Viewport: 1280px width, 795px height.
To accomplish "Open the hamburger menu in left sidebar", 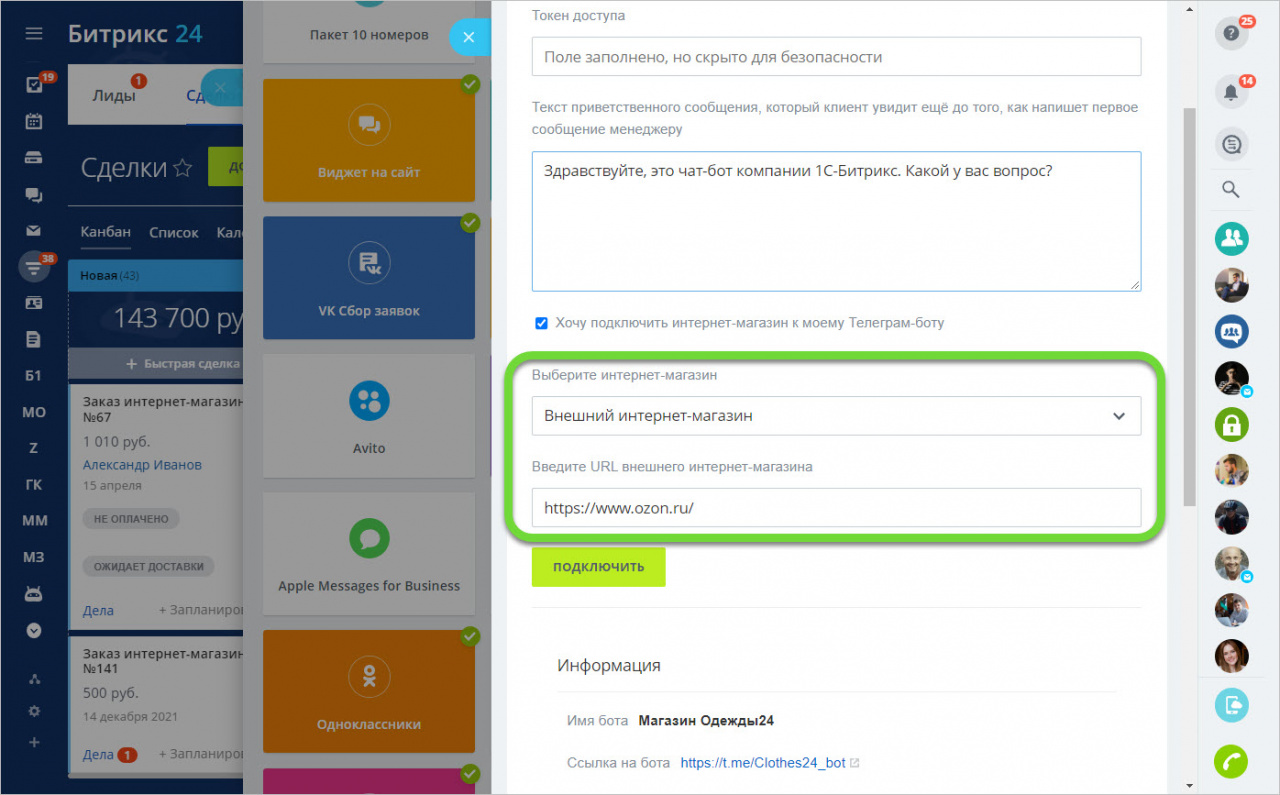I will tap(34, 34).
